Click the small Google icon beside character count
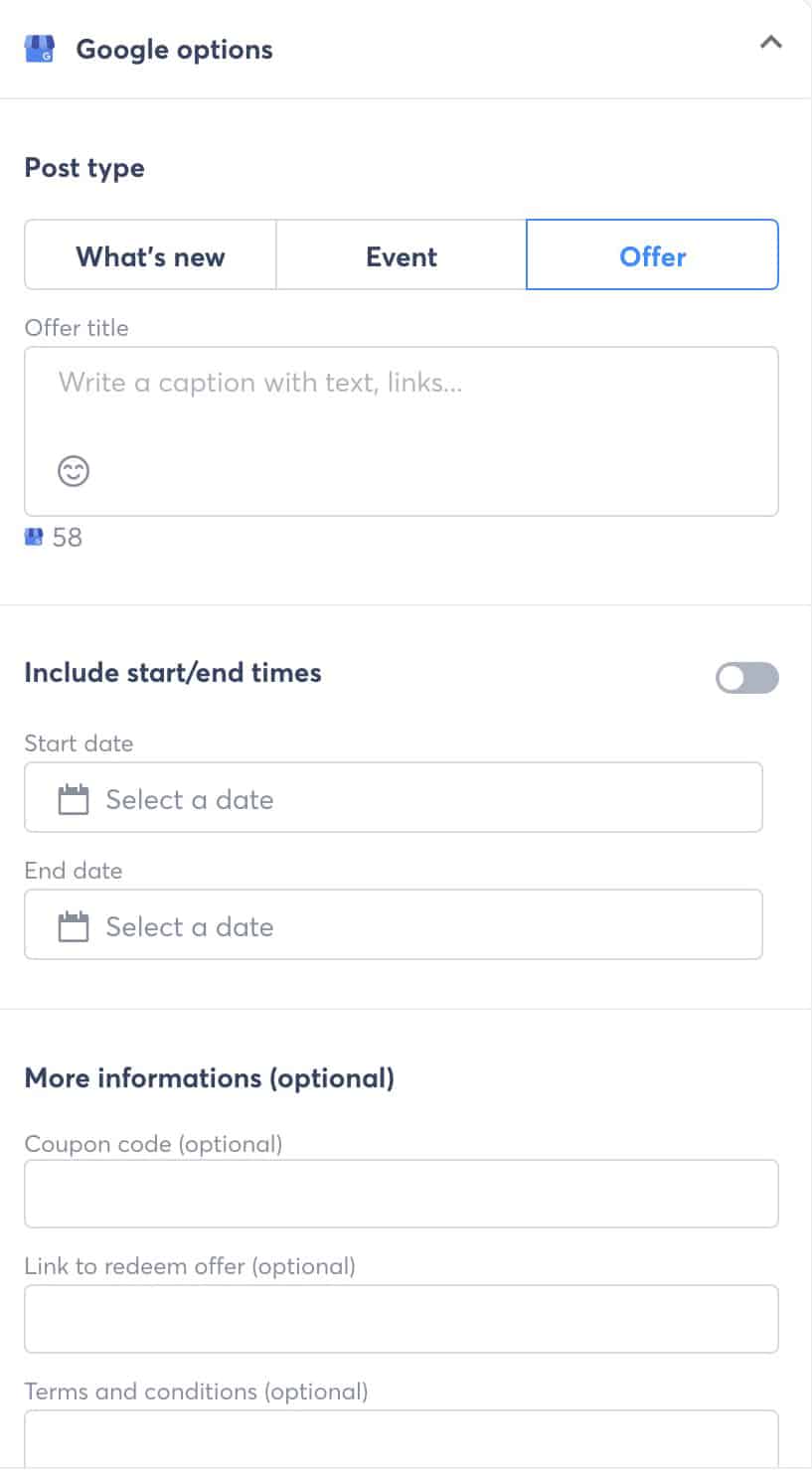The width and height of the screenshot is (812, 1474). pyautogui.click(x=34, y=538)
